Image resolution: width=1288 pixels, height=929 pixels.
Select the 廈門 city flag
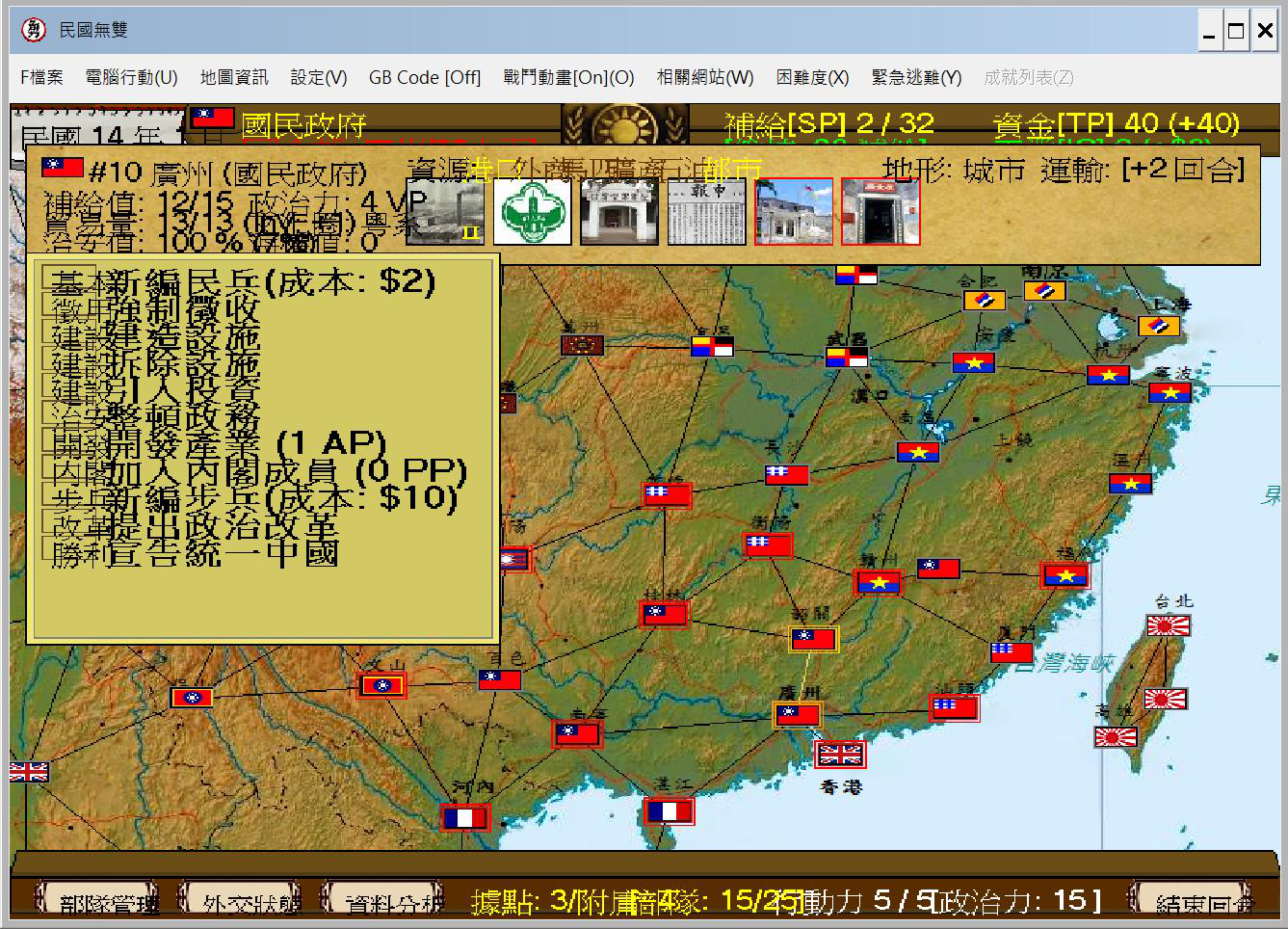tap(1012, 652)
